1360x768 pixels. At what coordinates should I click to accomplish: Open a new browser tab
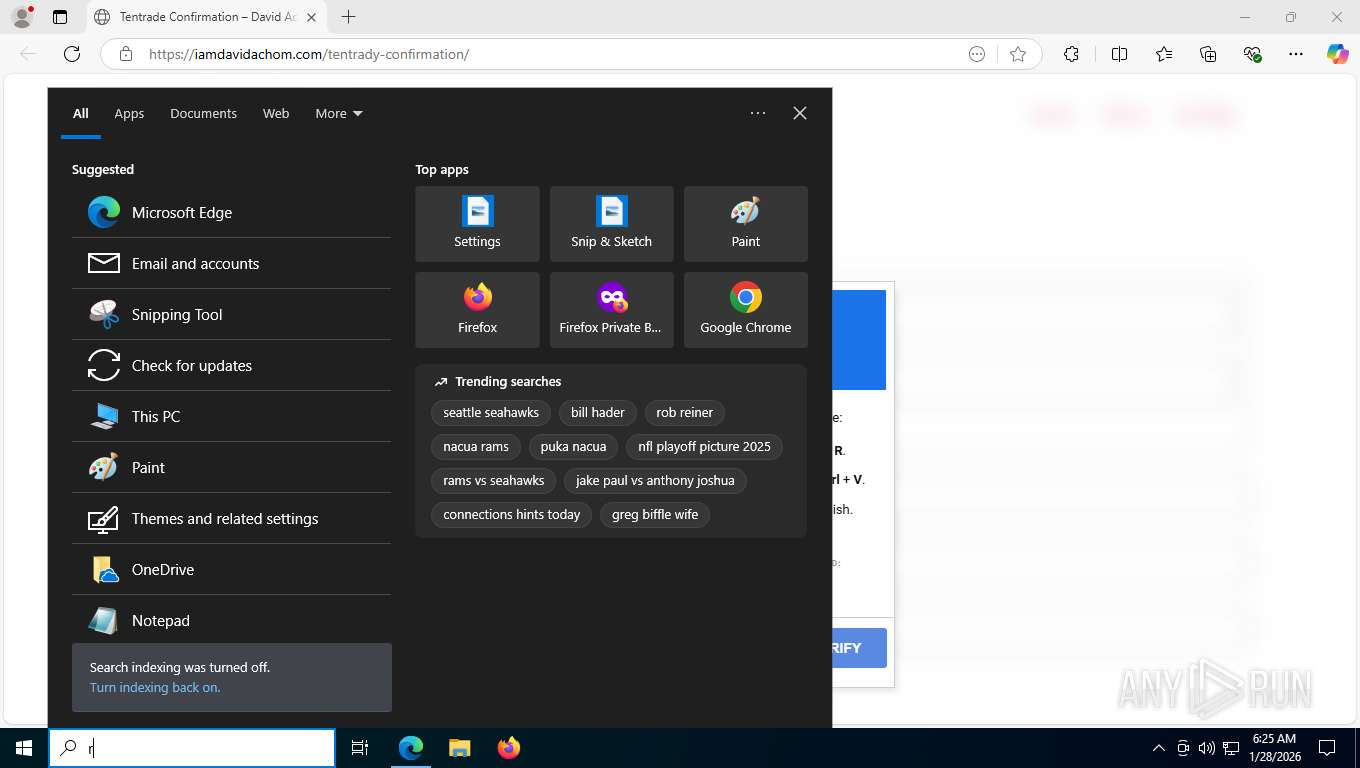348,17
